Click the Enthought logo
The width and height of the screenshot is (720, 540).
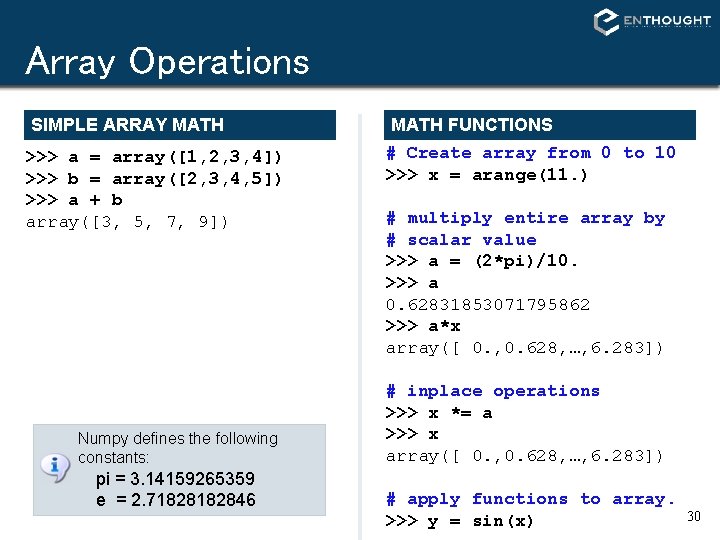[x=652, y=21]
